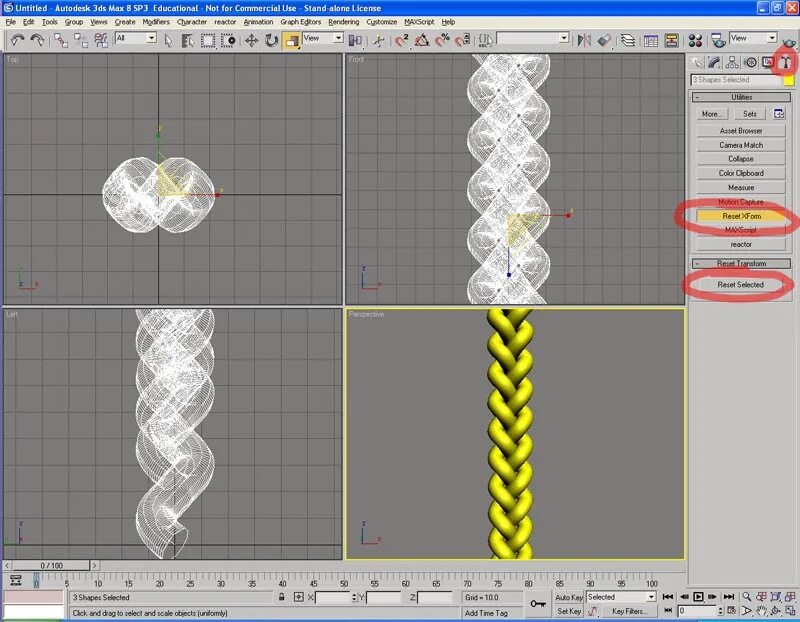The height and width of the screenshot is (622, 800).
Task: Click the yellow object color swatch
Action: [788, 79]
